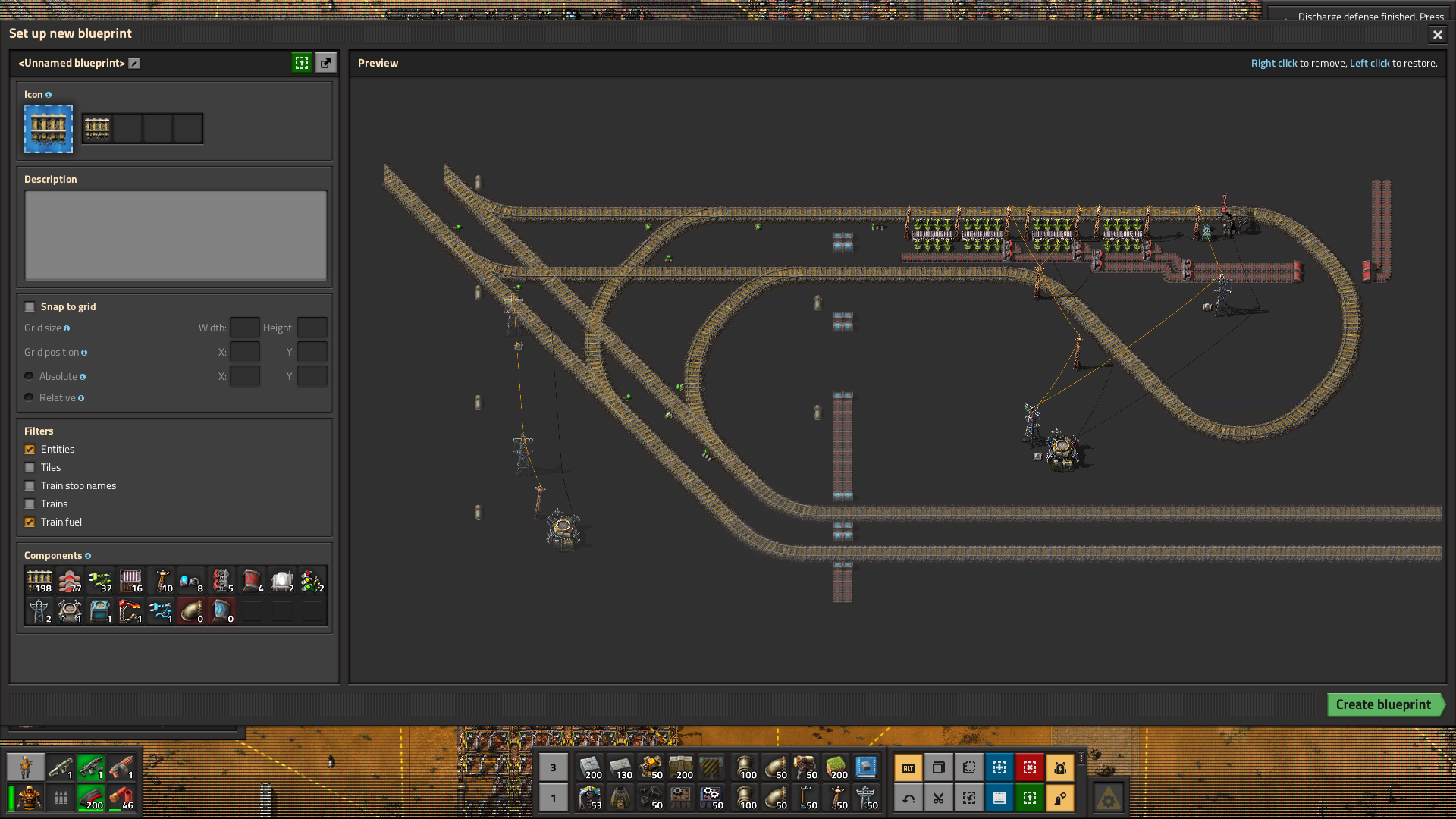The width and height of the screenshot is (1456, 819).
Task: Click the cut (scissors) shortcut
Action: click(939, 799)
